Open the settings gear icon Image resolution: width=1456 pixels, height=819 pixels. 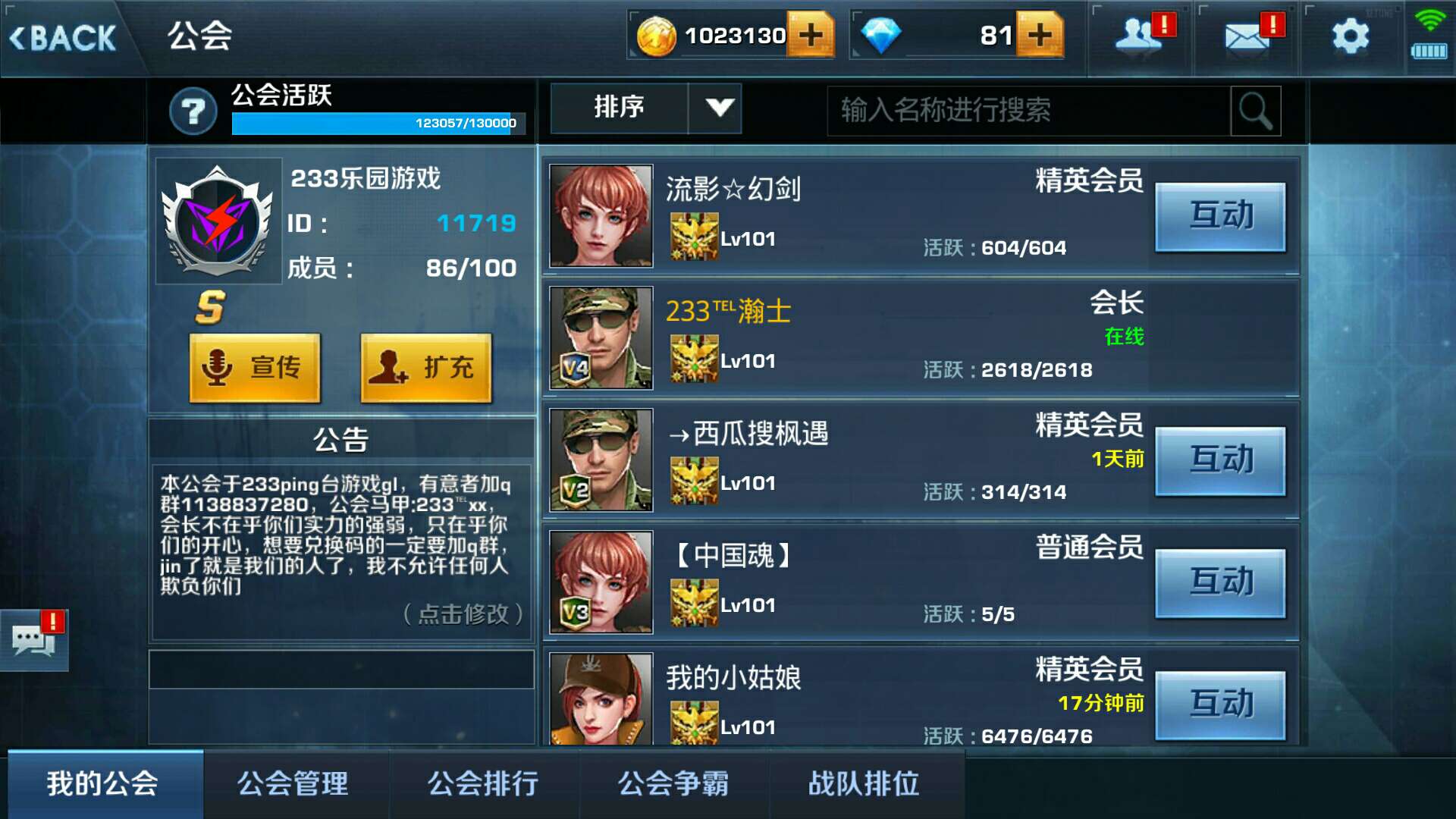coord(1351,36)
